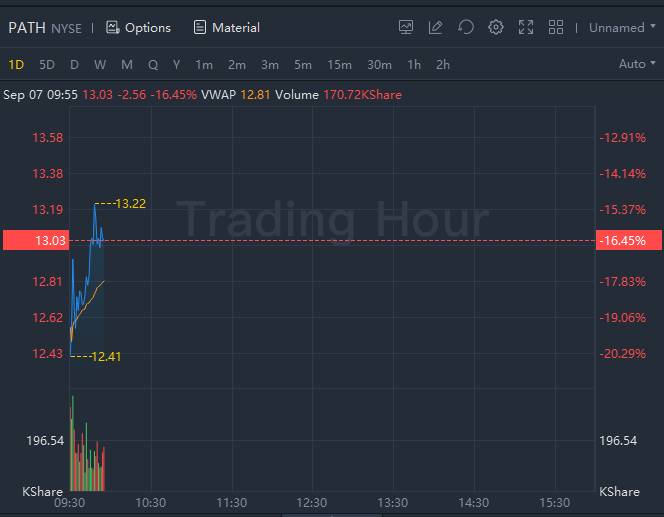
Task: Expand the Auto scale dropdown
Action: [638, 64]
